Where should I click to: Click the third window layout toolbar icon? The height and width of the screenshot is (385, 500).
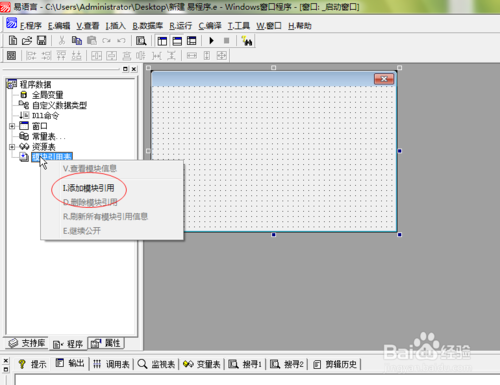pos(192,41)
